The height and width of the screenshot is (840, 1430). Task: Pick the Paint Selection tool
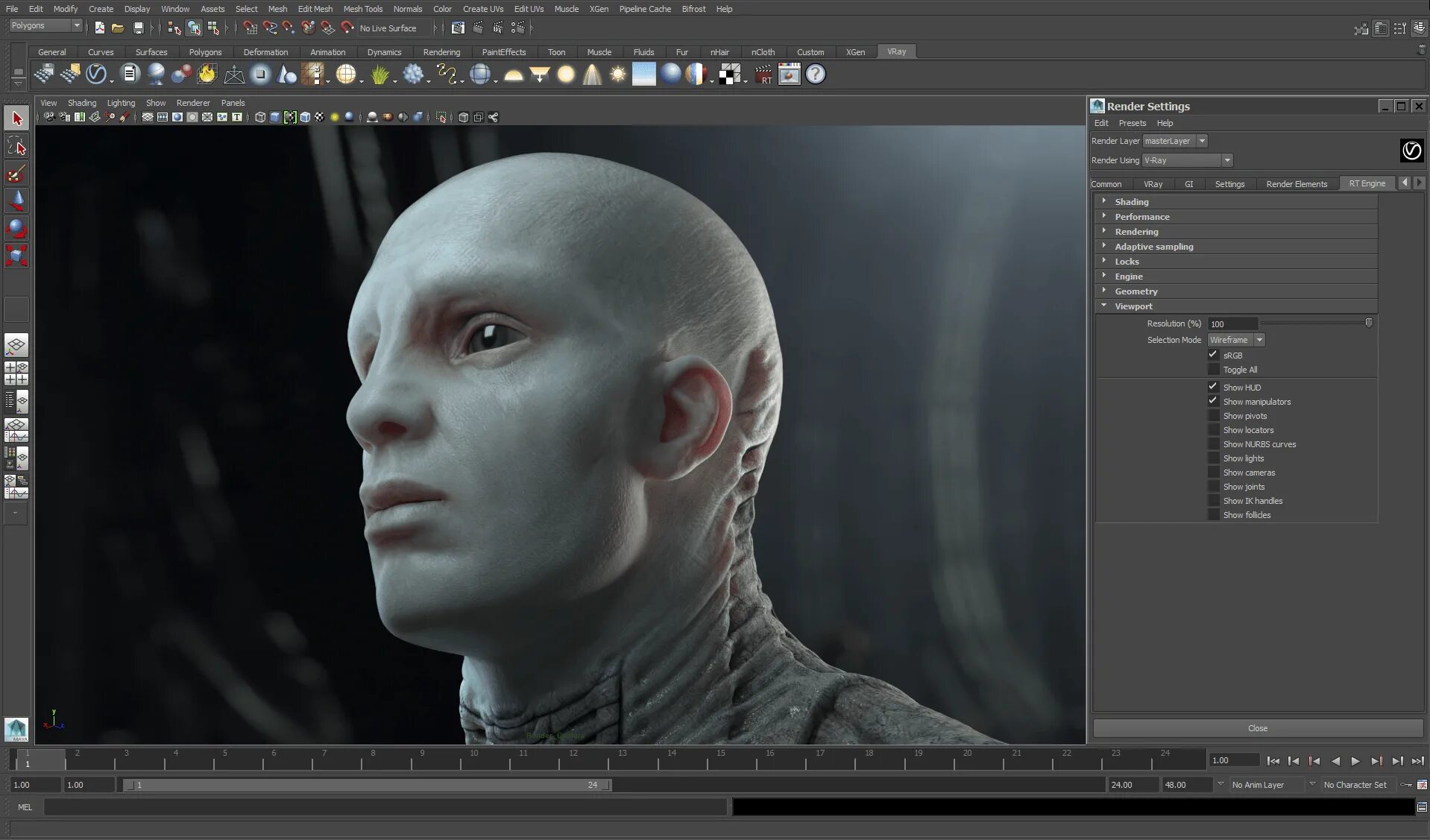[16, 174]
